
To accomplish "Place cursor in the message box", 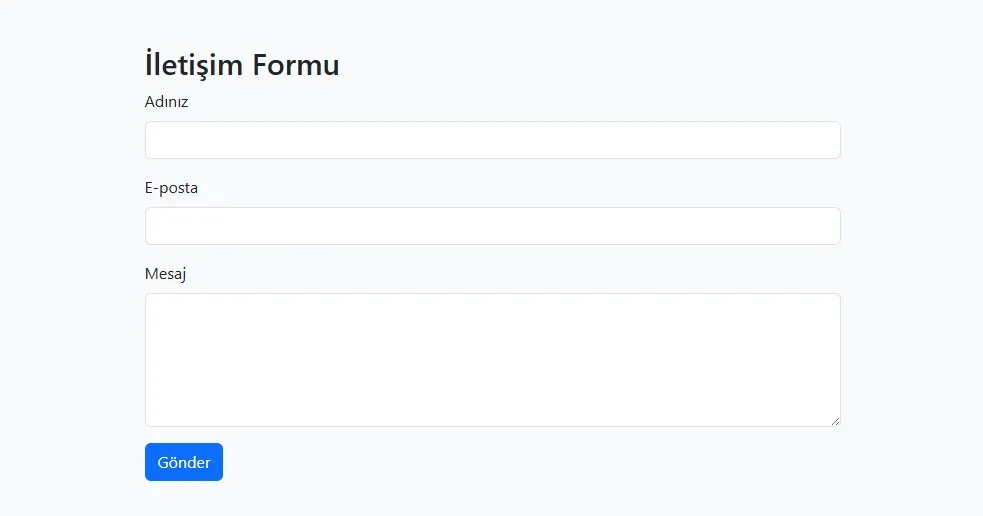I will coord(492,360).
